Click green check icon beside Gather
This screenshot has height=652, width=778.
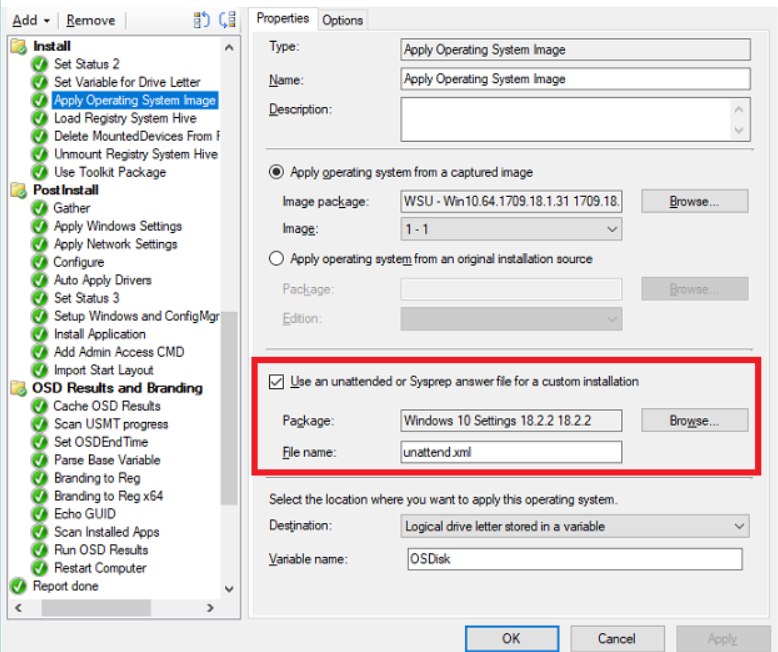[39, 208]
